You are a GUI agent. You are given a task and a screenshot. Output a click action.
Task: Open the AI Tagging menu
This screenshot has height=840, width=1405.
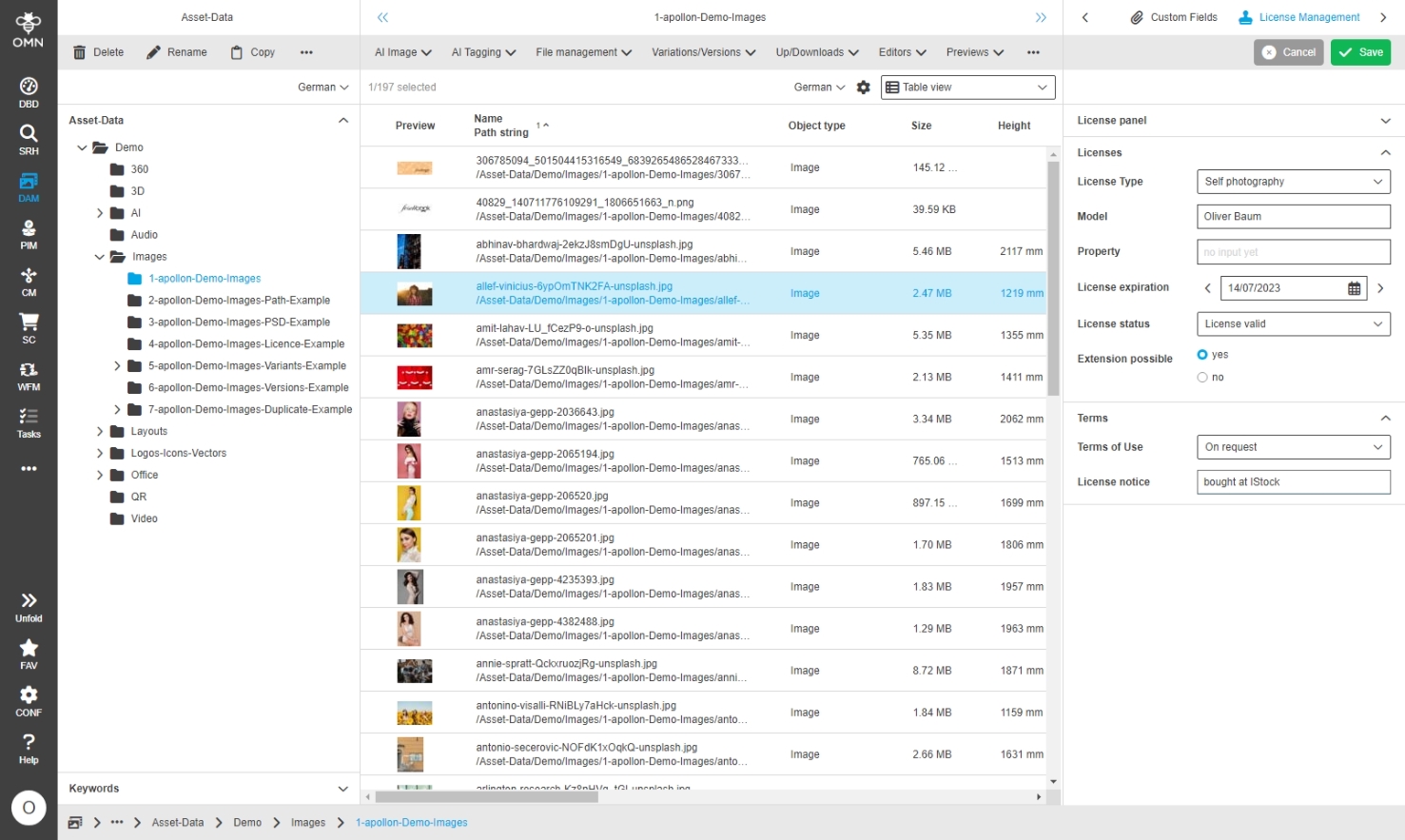(483, 52)
